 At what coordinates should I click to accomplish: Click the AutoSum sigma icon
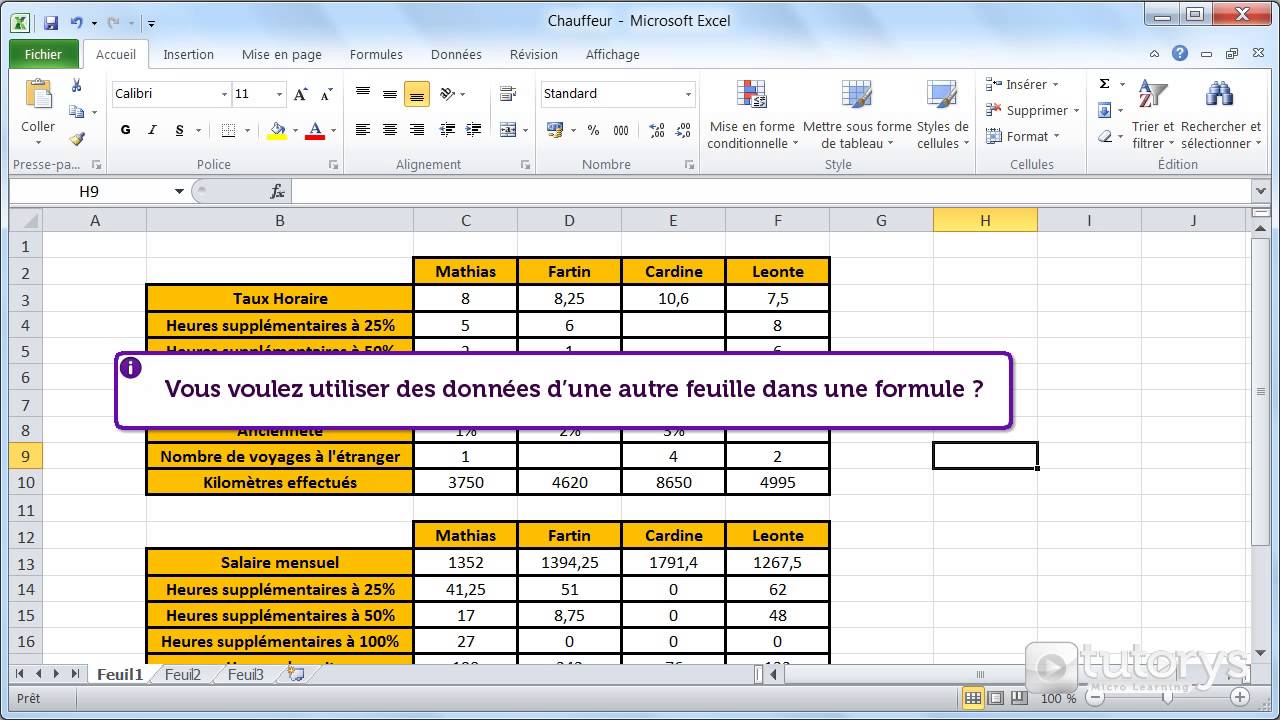(1105, 85)
